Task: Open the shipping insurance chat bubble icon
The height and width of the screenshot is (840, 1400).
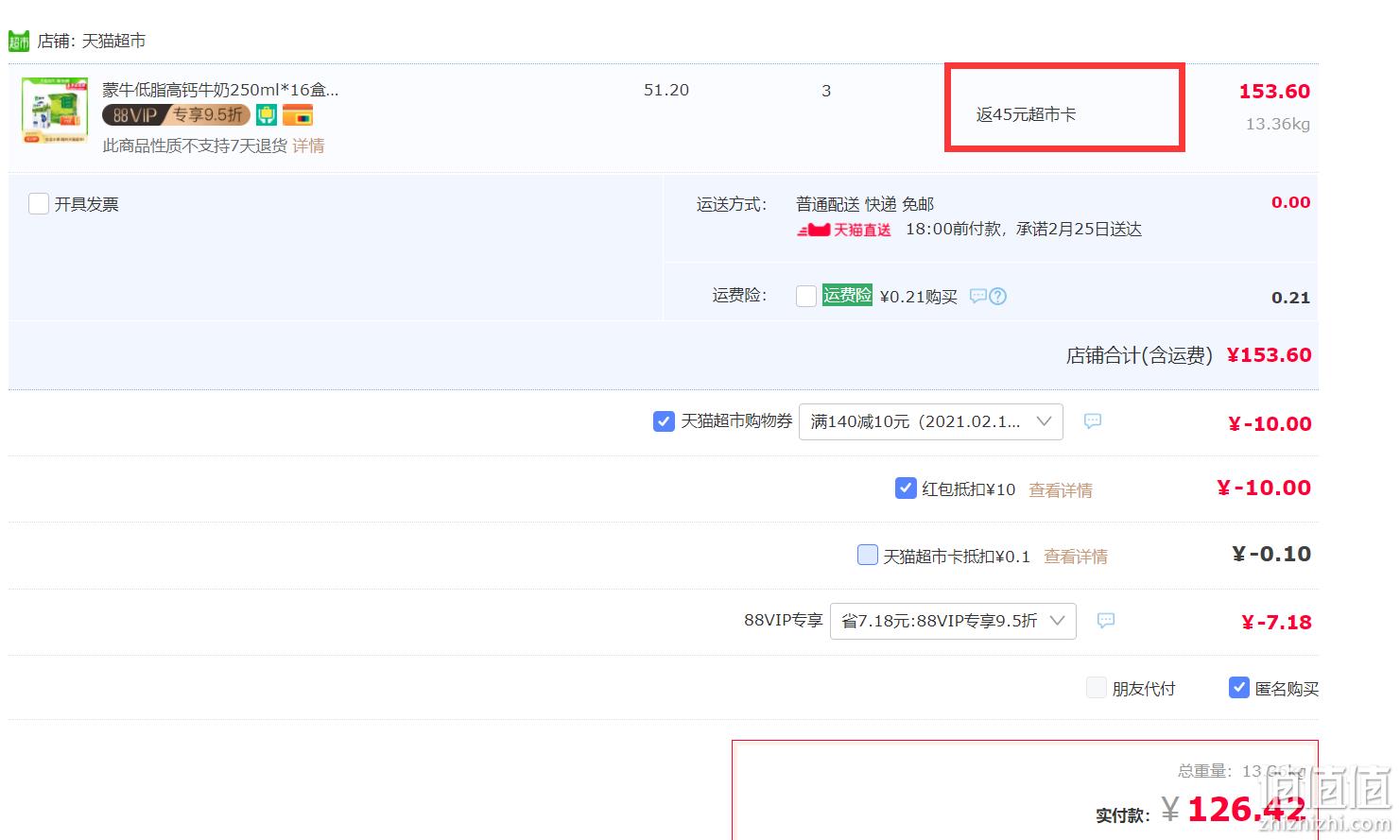Action: coord(978,296)
